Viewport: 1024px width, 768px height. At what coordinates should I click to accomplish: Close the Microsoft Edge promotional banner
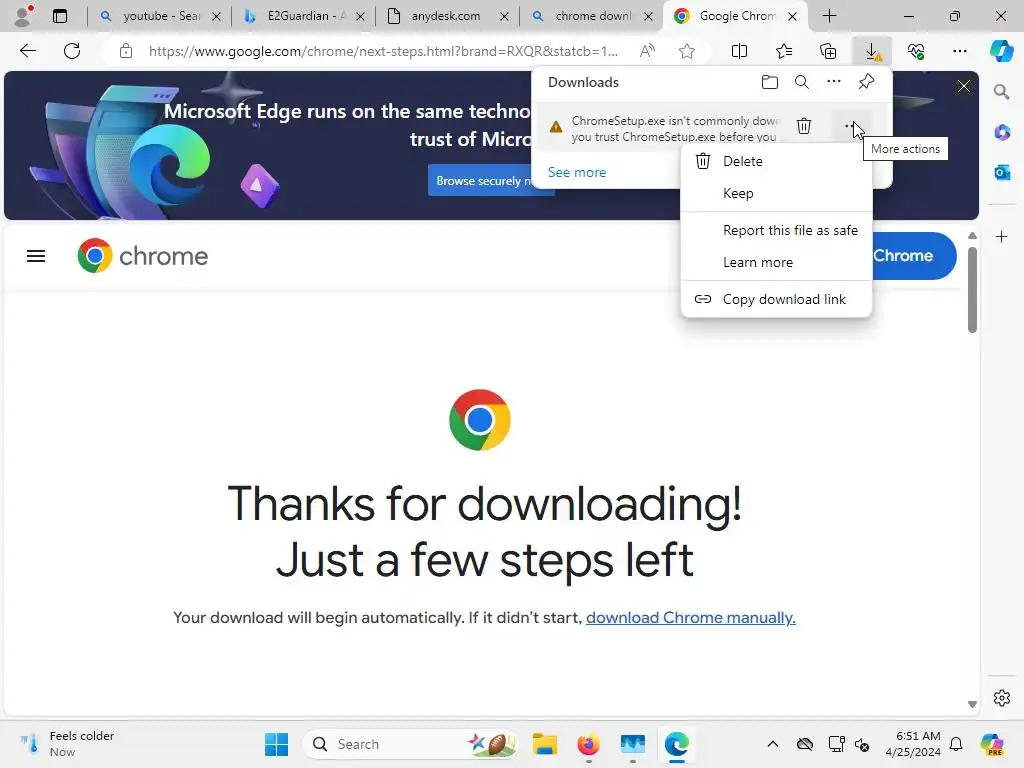964,86
